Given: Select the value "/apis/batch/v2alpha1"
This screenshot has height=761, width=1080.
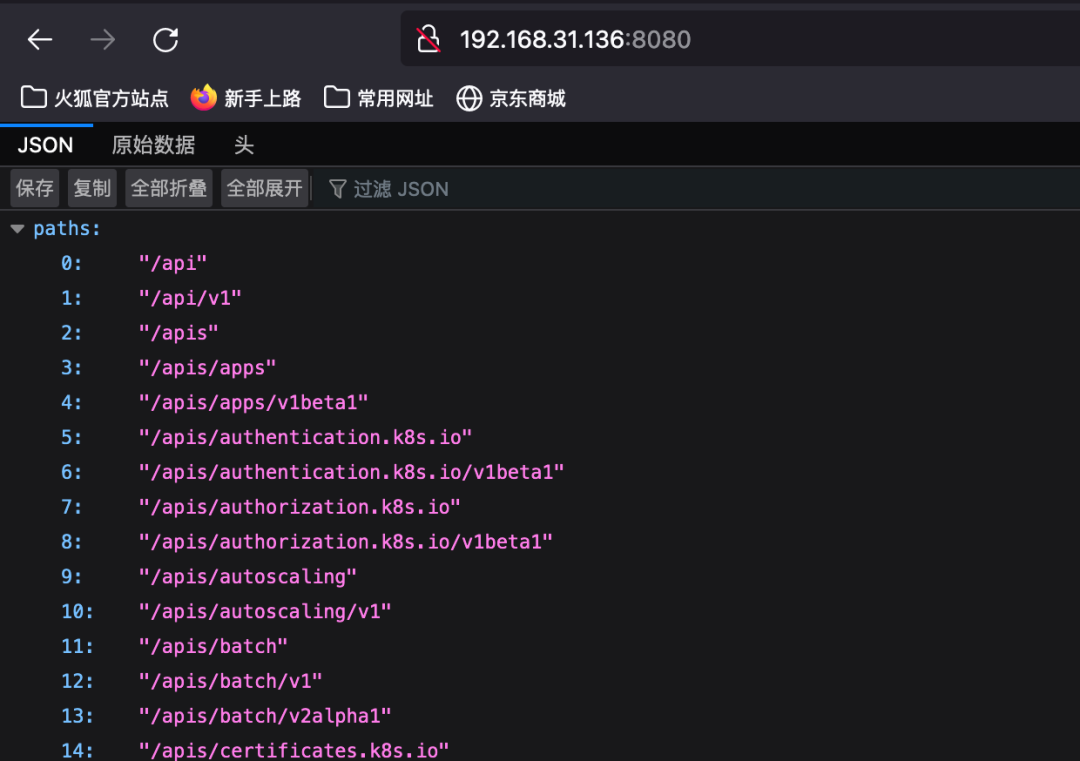Looking at the screenshot, I should click(x=265, y=716).
